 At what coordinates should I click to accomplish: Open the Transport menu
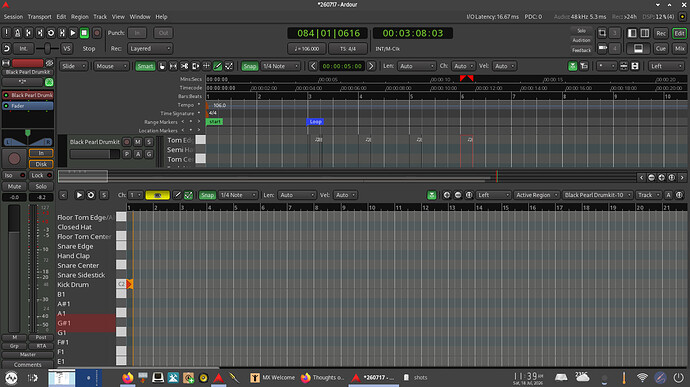[x=40, y=17]
